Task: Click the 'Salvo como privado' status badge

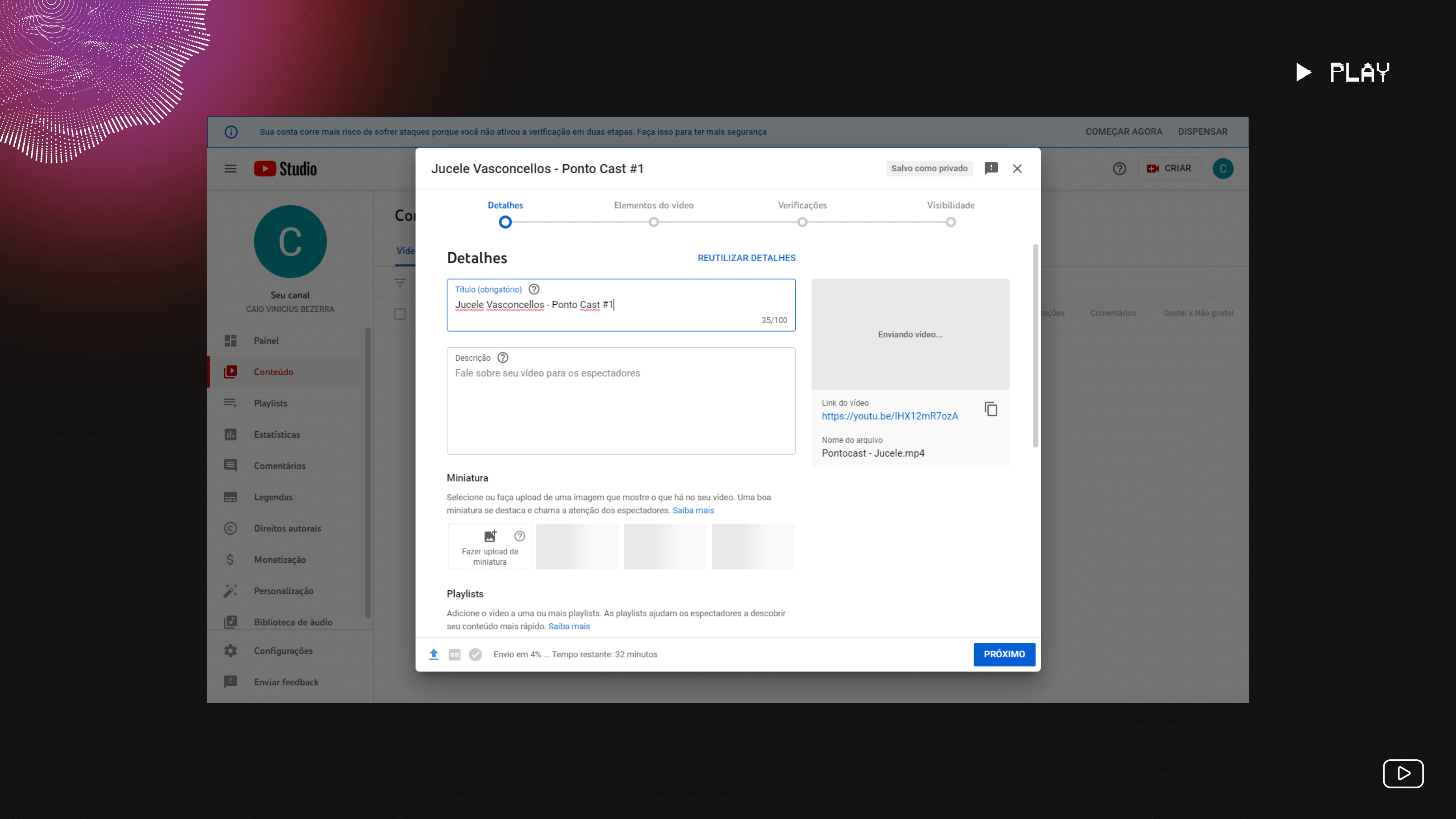Action: coord(929,169)
